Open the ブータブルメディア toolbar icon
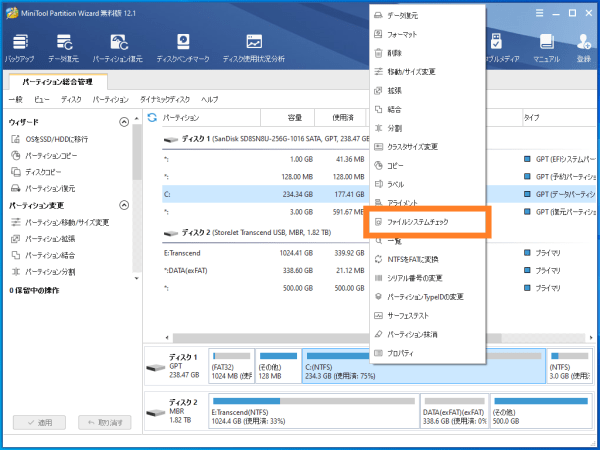The image size is (600, 450). pos(502,48)
